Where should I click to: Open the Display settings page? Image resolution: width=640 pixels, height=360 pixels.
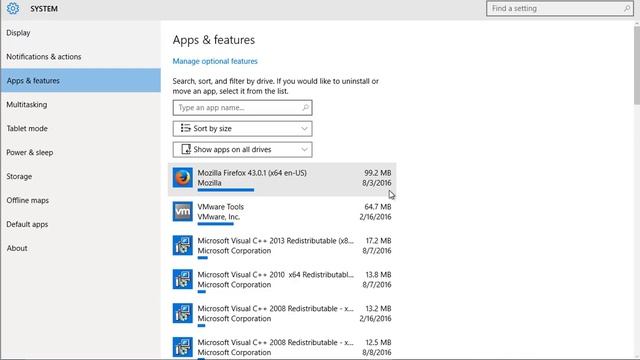point(81,33)
